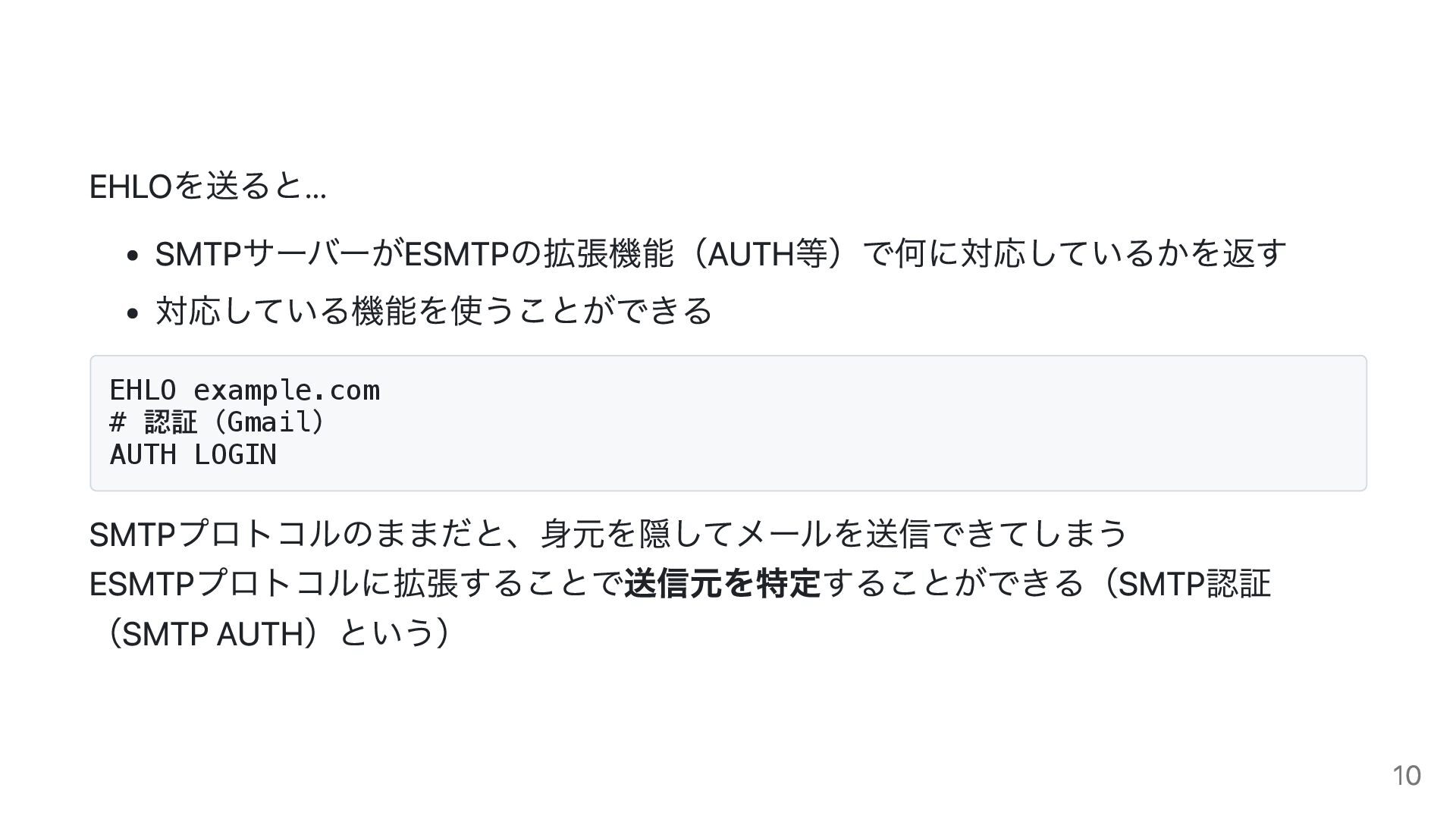
Task: Click the 'AUTH LOGIN' code line
Action: 193,455
